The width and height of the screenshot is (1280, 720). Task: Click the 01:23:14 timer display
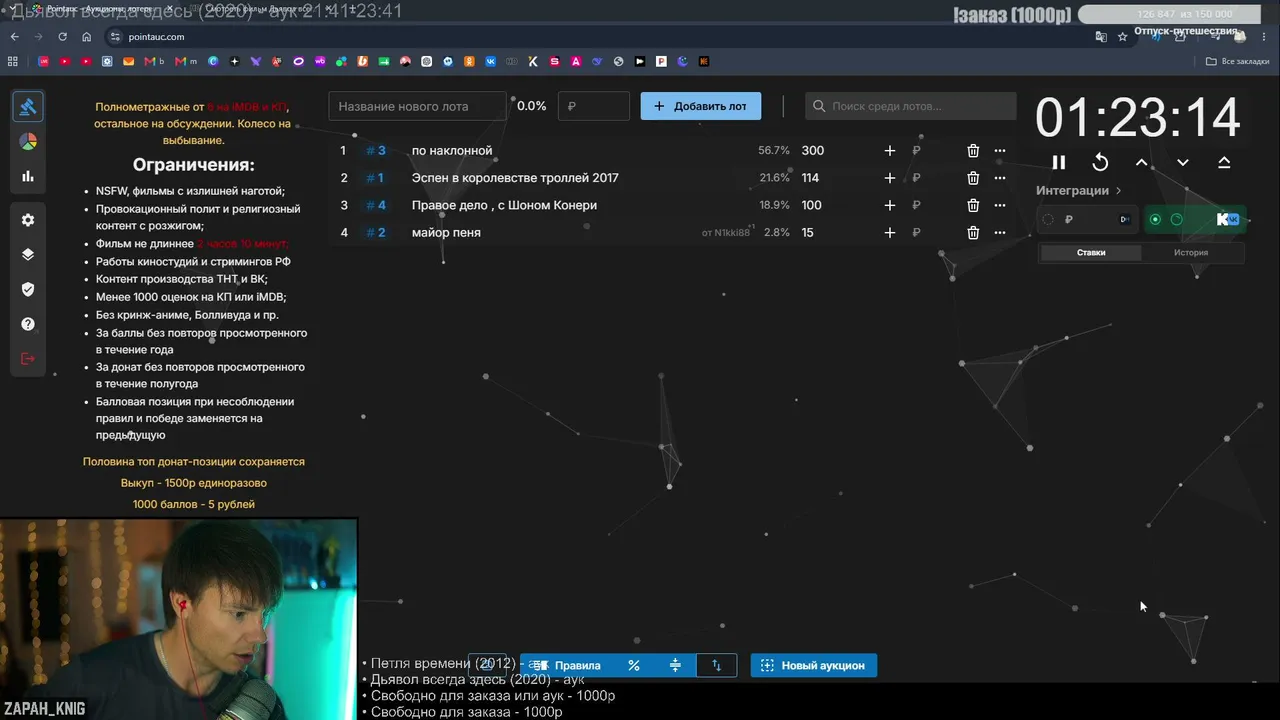(x=1138, y=118)
